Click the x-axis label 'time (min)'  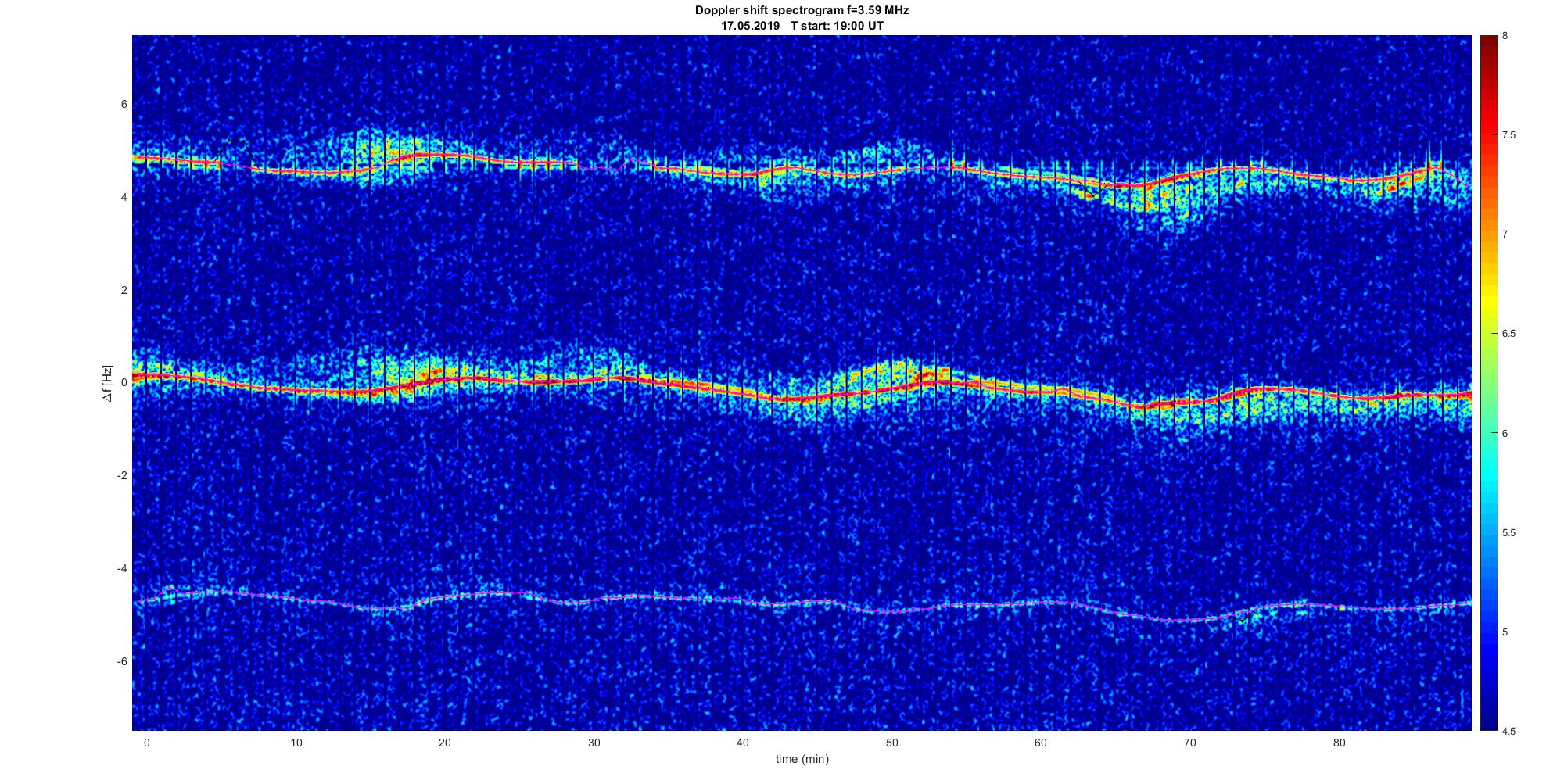tap(802, 759)
